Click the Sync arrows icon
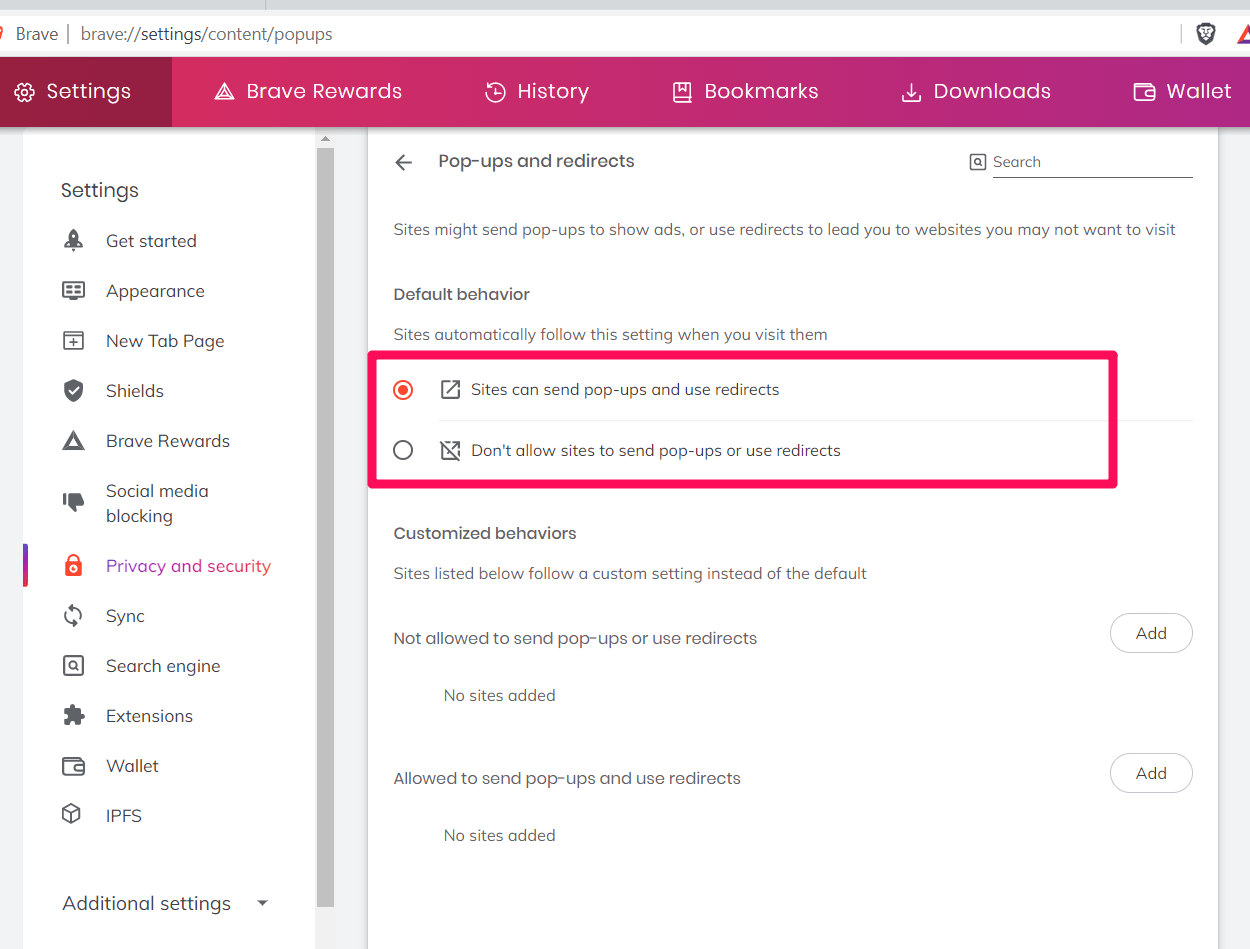 pos(73,615)
